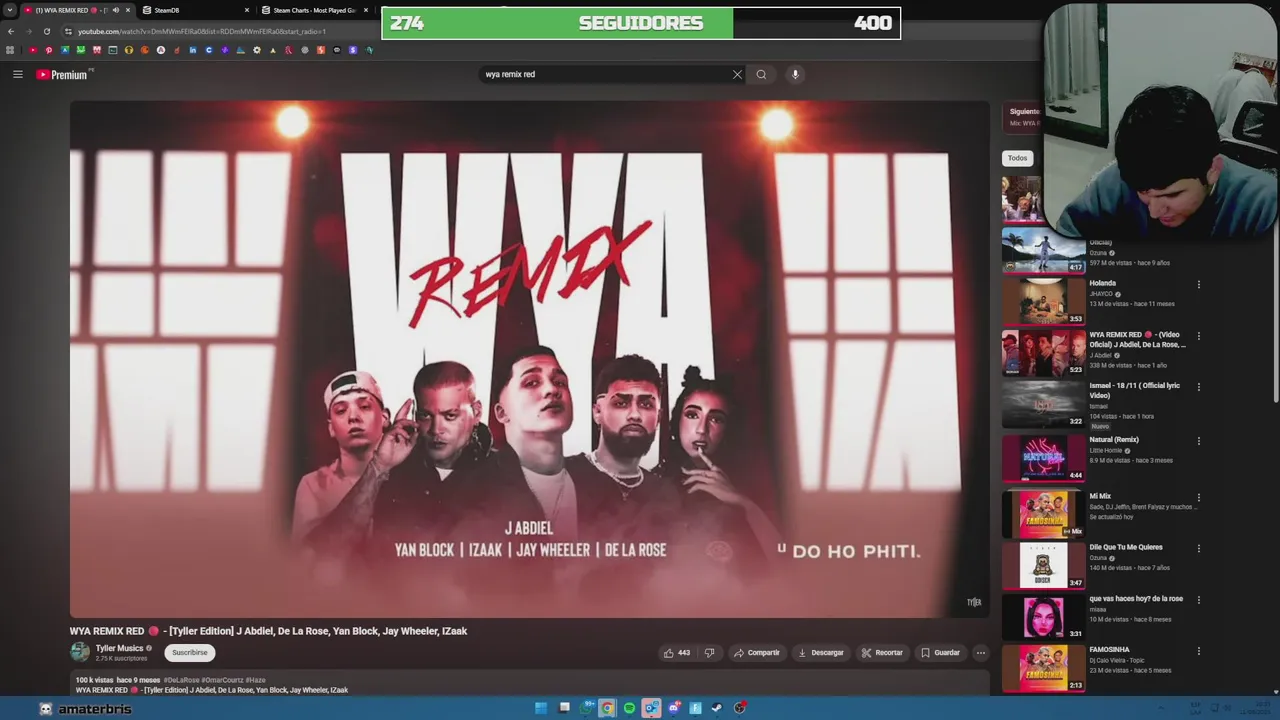Image resolution: width=1280 pixels, height=720 pixels.
Task: Open the Tyller Musics channel name
Action: pyautogui.click(x=119, y=648)
